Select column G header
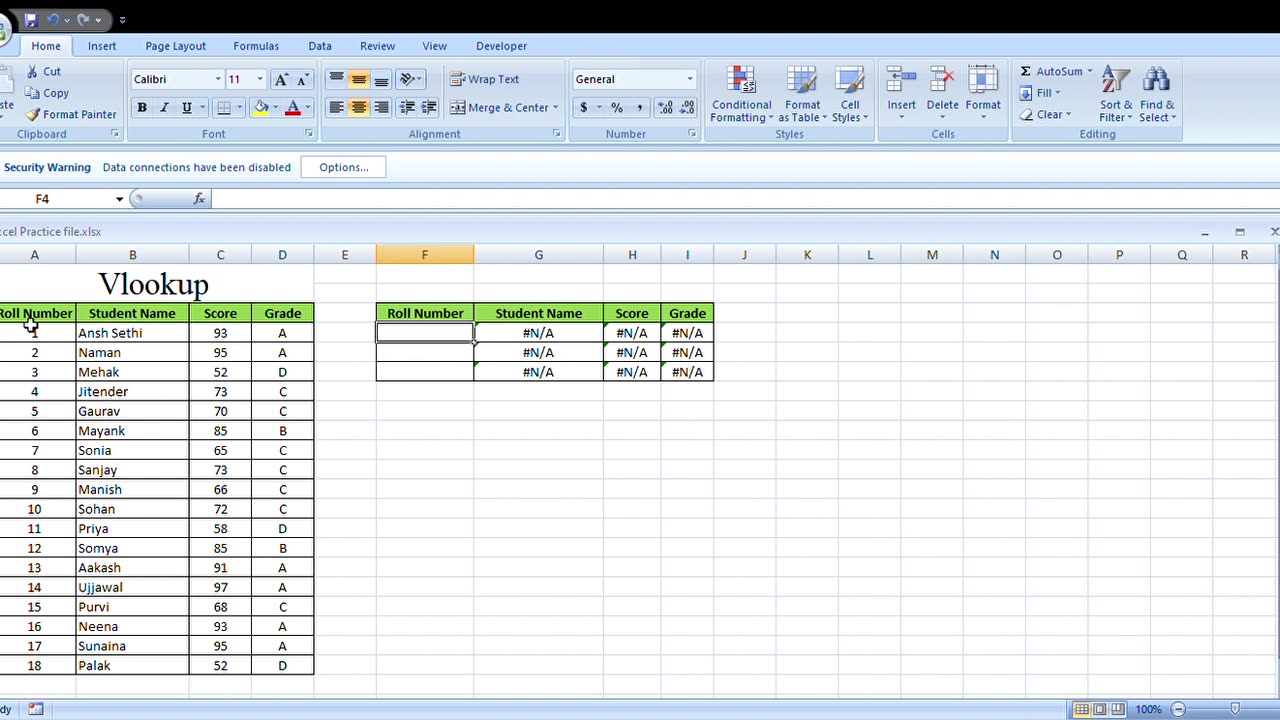1280x720 pixels. point(538,255)
